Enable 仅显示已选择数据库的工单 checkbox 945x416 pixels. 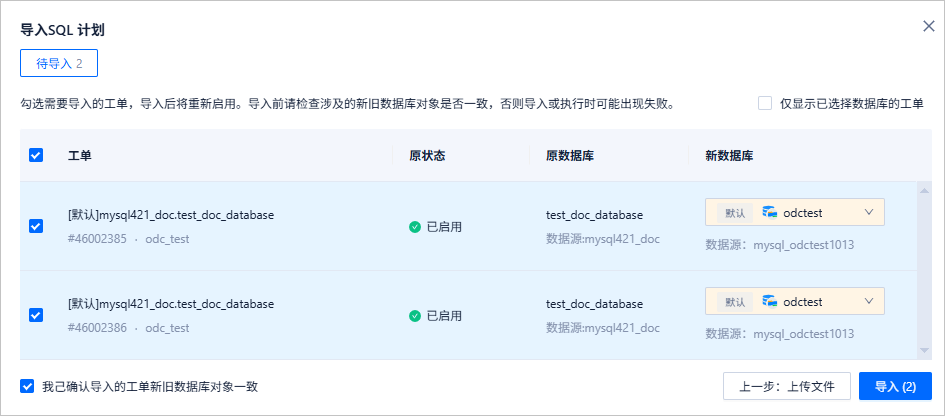765,103
